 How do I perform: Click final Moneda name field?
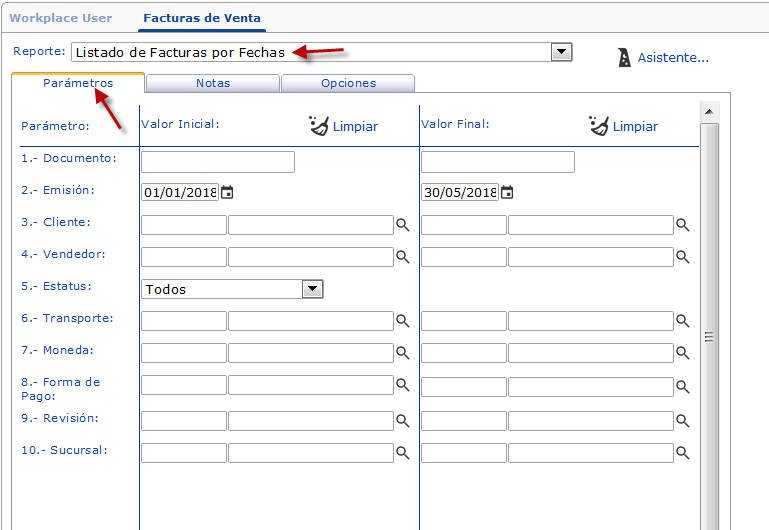coord(591,353)
